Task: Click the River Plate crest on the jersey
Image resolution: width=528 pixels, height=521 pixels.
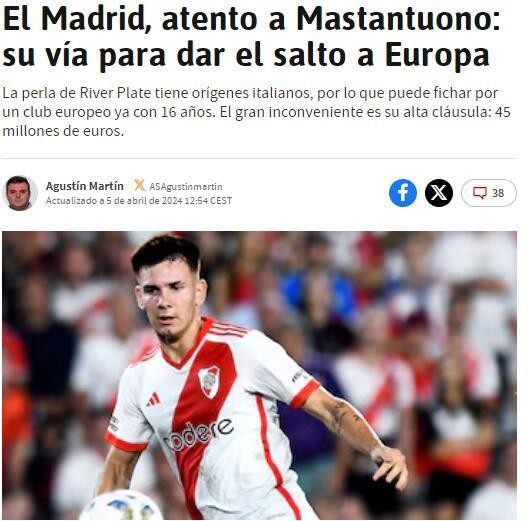Action: click(x=209, y=382)
